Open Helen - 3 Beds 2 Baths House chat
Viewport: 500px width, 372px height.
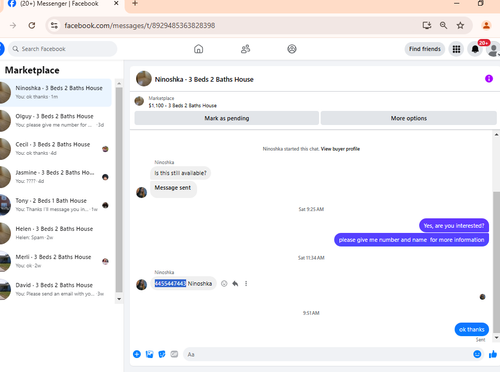pos(56,233)
